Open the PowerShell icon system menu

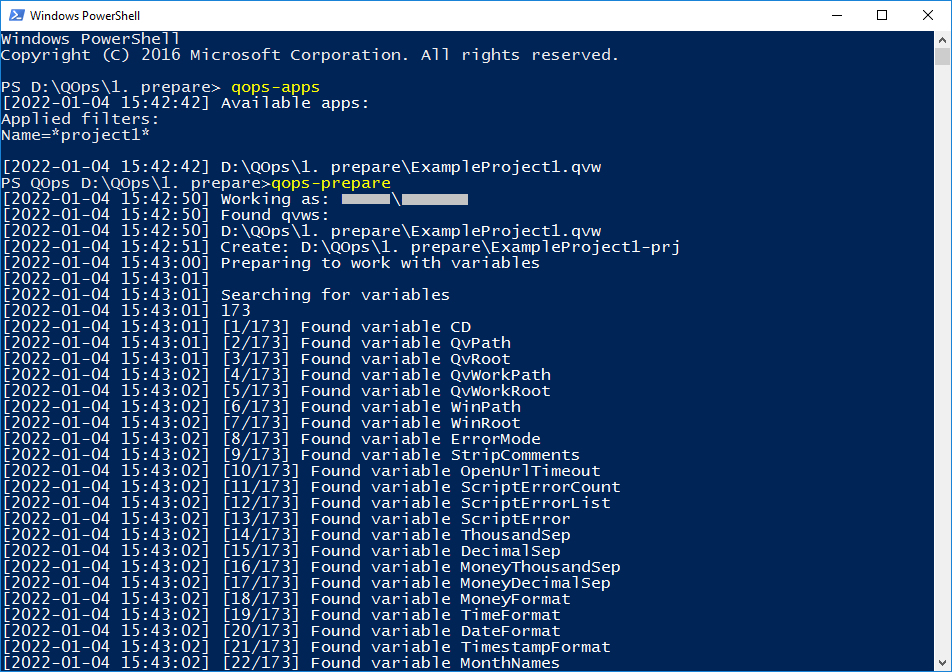pyautogui.click(x=16, y=15)
